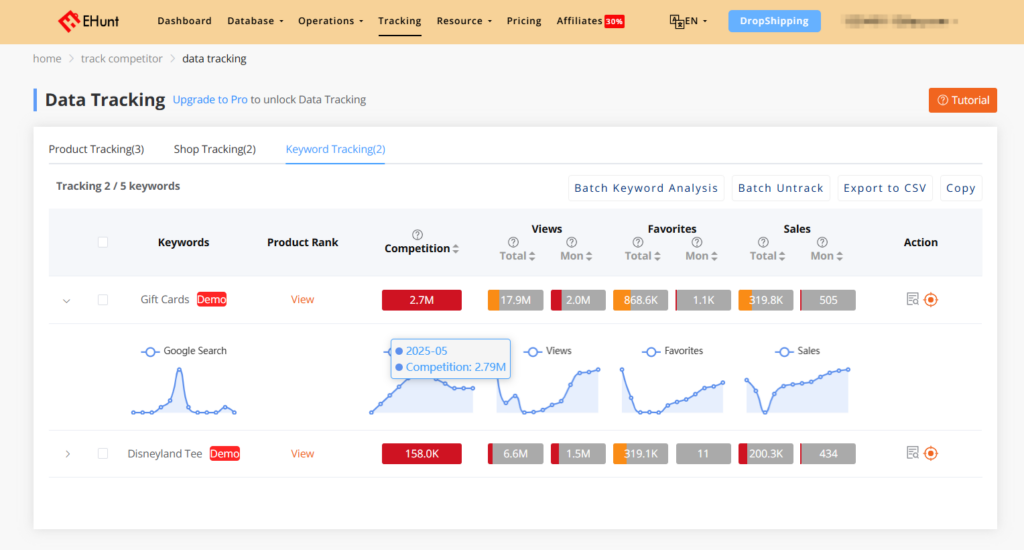Open keyword analysis icon for Disneyland Tee
1024x550 pixels.
(x=912, y=453)
